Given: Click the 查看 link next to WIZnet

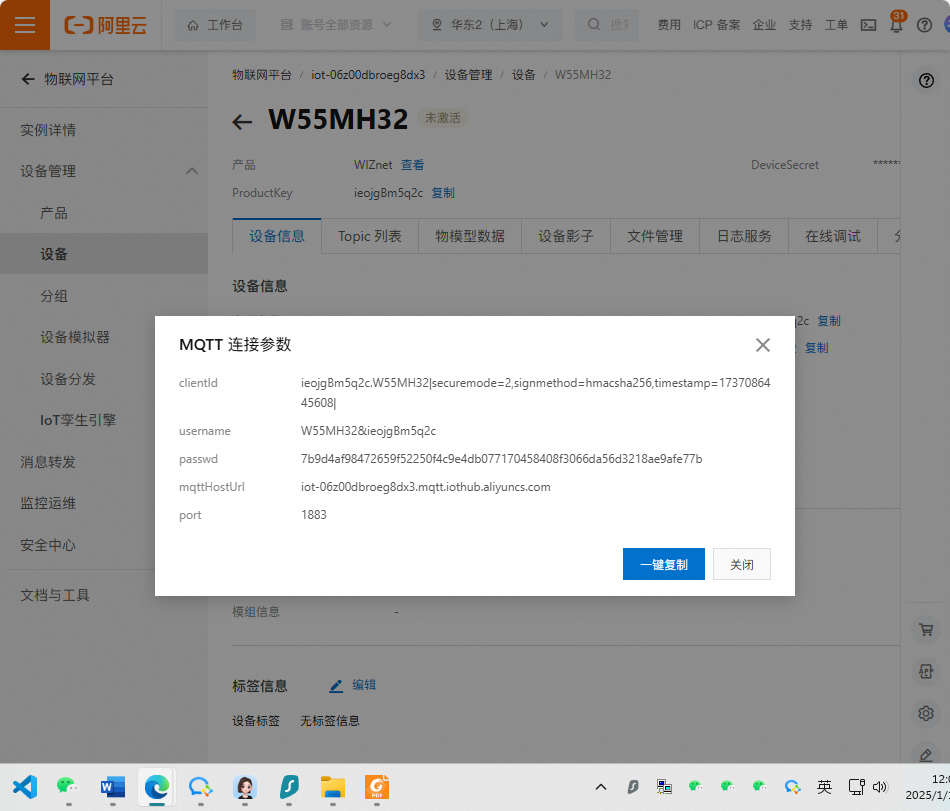Looking at the screenshot, I should tap(412, 165).
